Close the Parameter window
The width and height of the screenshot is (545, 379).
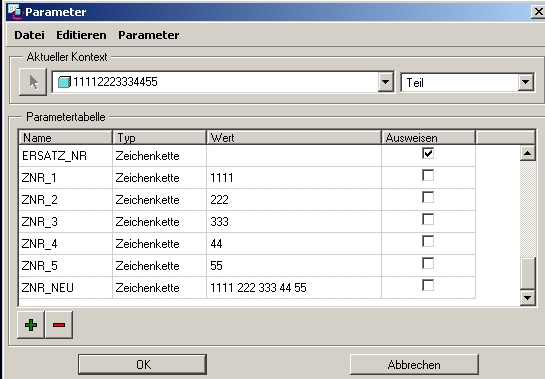tap(538, 11)
